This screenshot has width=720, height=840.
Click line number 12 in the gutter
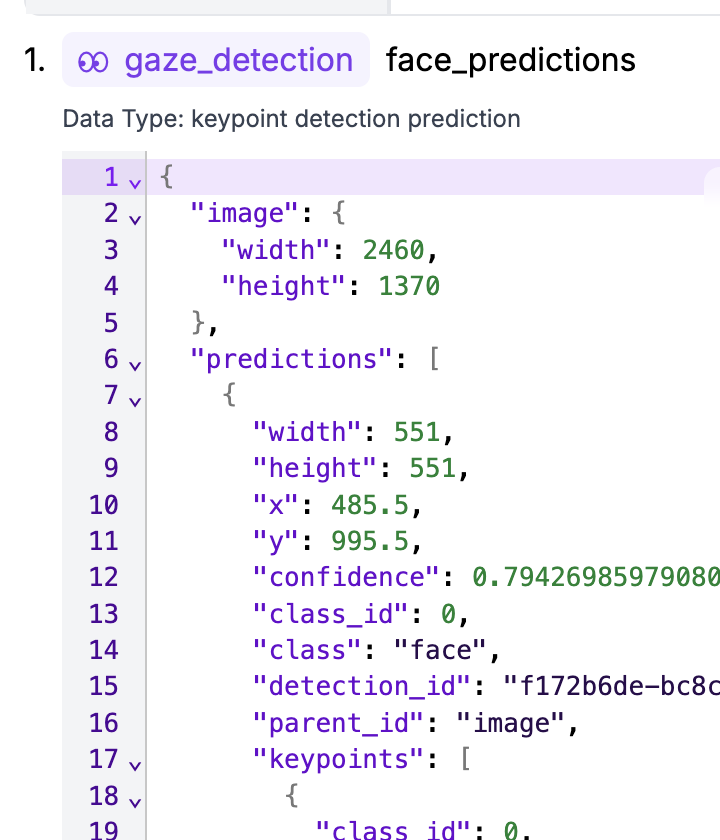coord(103,578)
